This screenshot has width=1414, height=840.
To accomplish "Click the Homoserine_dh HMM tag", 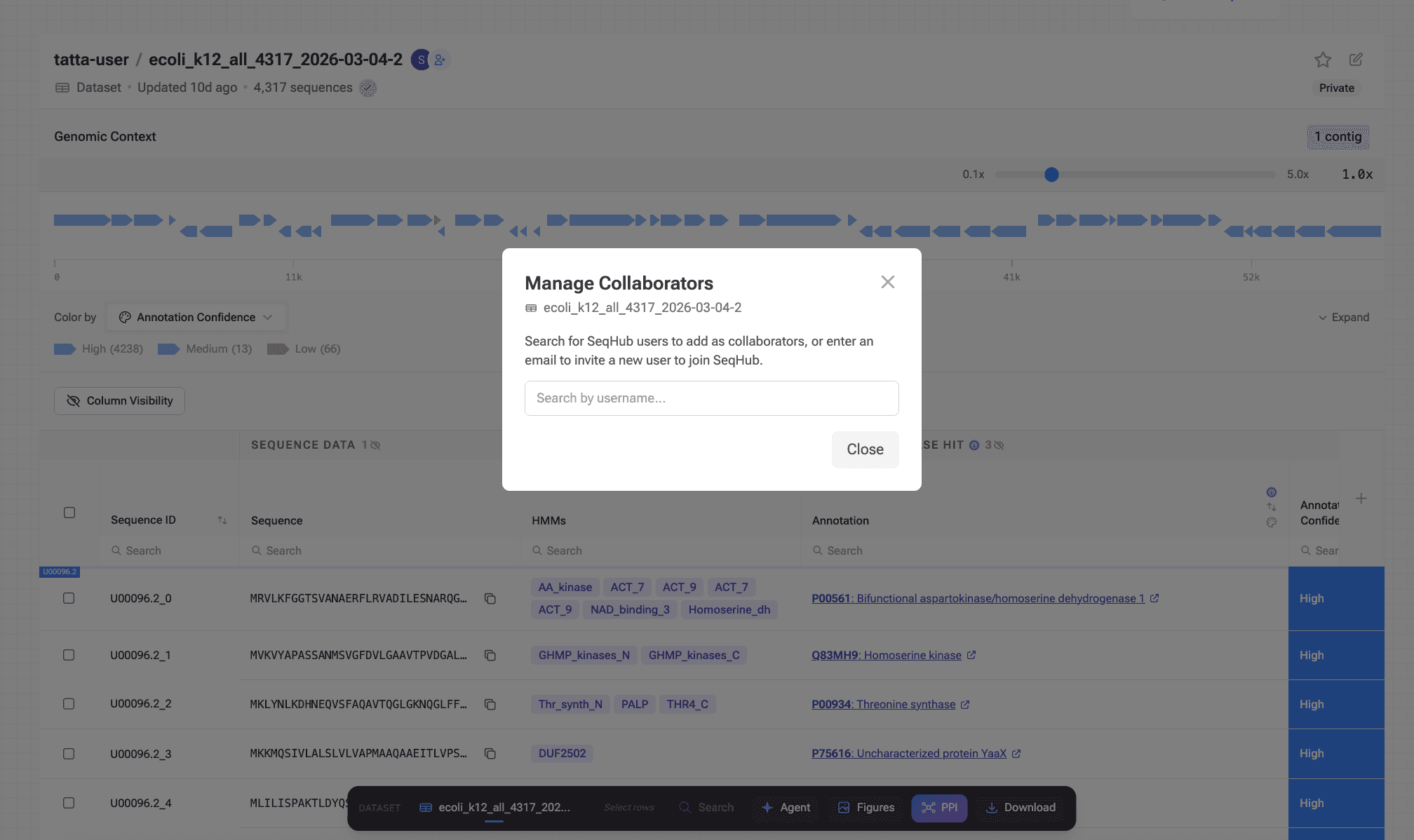I will click(x=729, y=610).
